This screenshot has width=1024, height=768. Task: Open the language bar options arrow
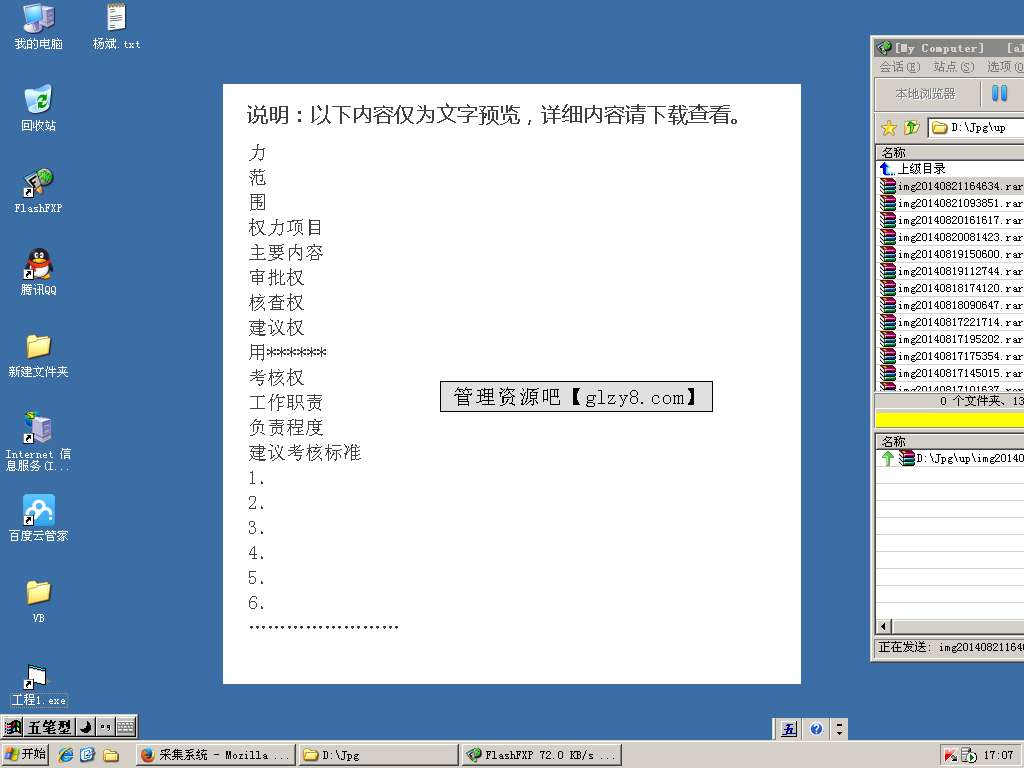pyautogui.click(x=840, y=729)
